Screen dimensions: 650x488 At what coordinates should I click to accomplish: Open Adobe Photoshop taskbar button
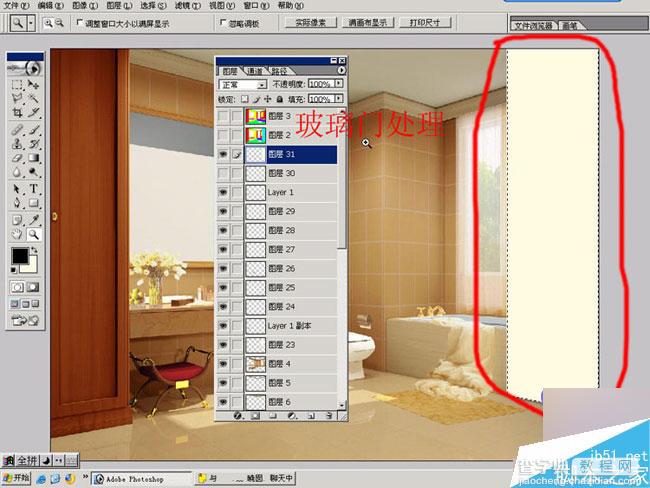pyautogui.click(x=141, y=479)
